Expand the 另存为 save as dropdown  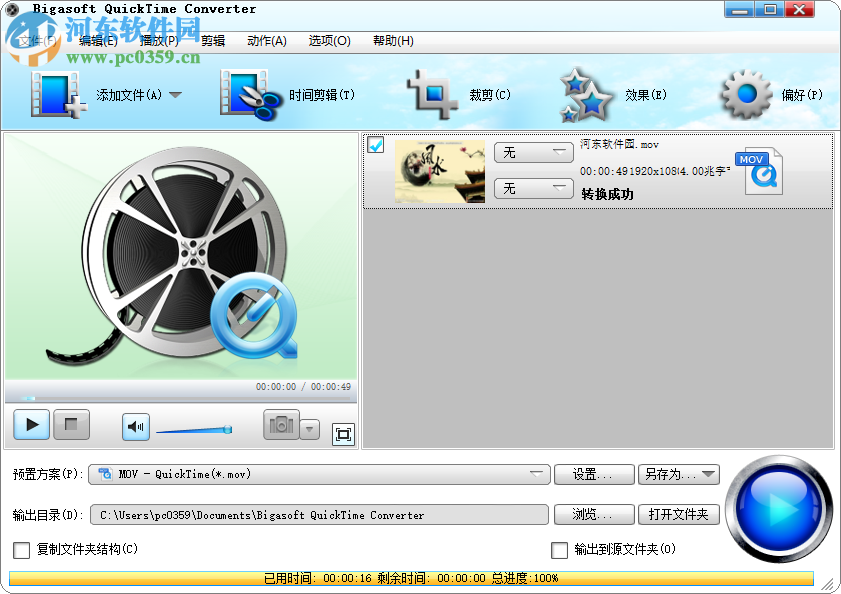[x=707, y=474]
